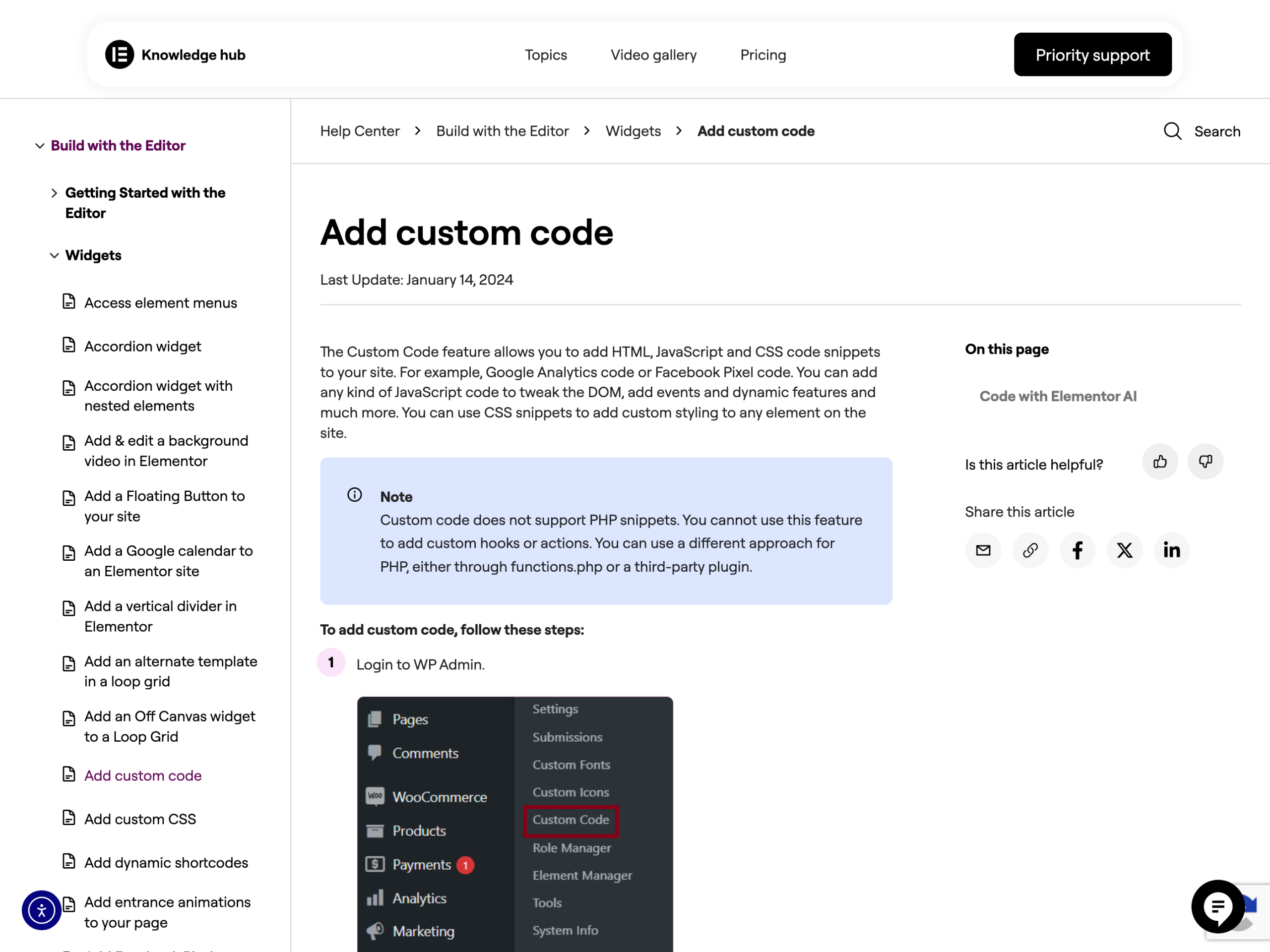This screenshot has height=952, width=1270.
Task: Open Add an alternate template article
Action: tap(171, 671)
